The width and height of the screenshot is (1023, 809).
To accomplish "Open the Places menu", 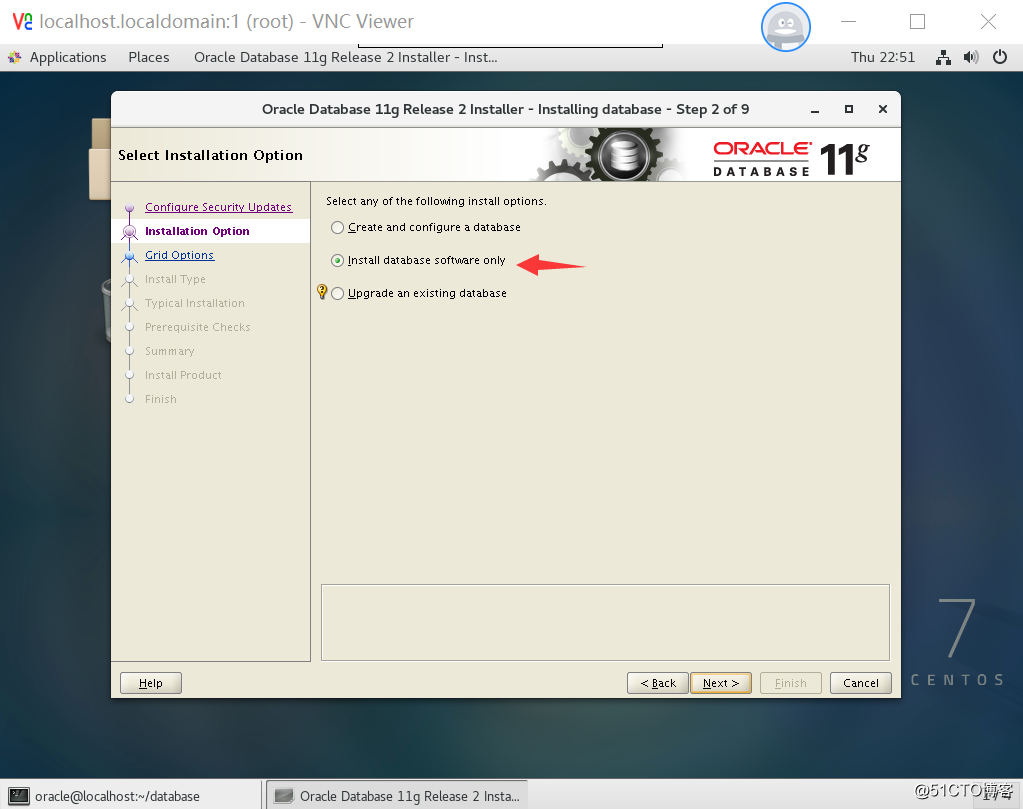I will [149, 57].
